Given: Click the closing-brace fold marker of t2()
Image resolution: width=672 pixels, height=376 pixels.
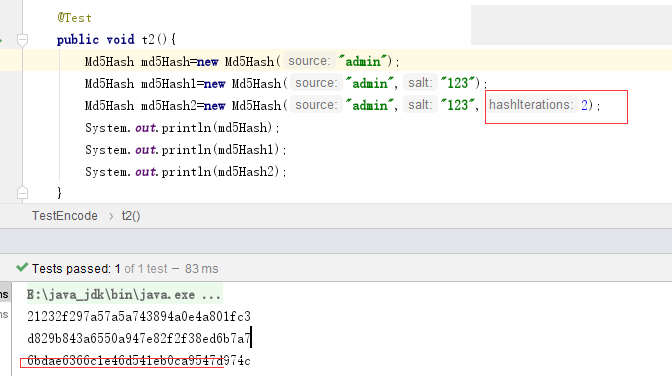Looking at the screenshot, I should pyautogui.click(x=22, y=193).
